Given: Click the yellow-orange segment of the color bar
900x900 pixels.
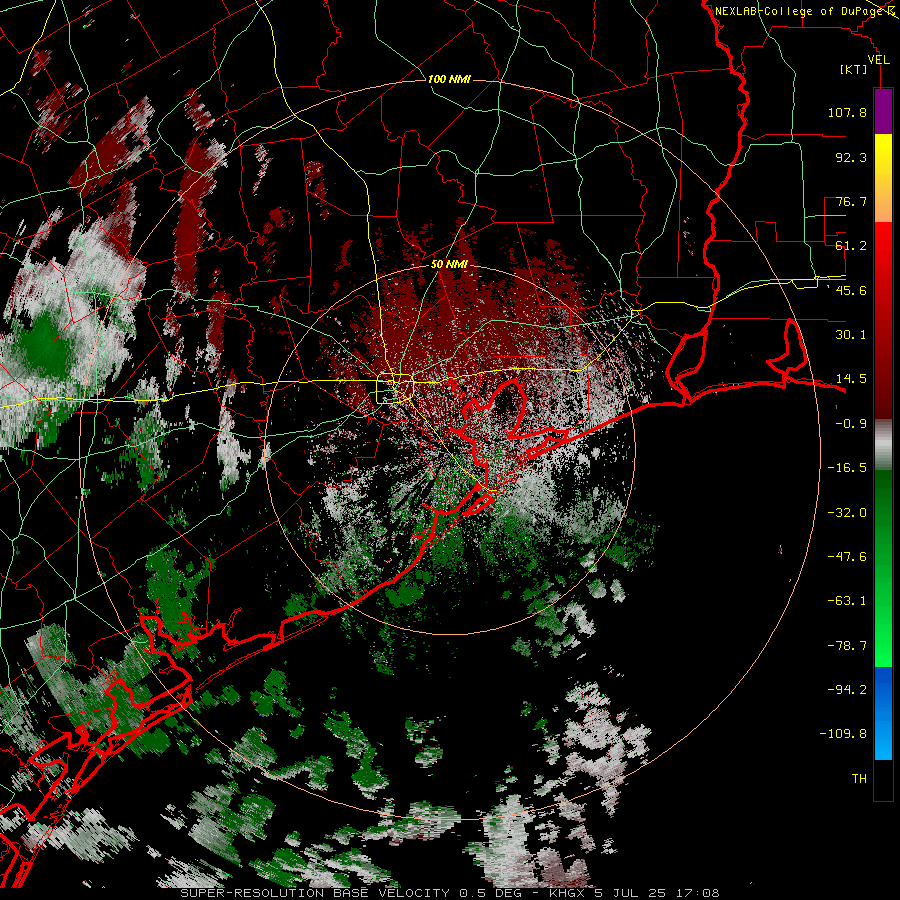Looking at the screenshot, I should [883, 178].
